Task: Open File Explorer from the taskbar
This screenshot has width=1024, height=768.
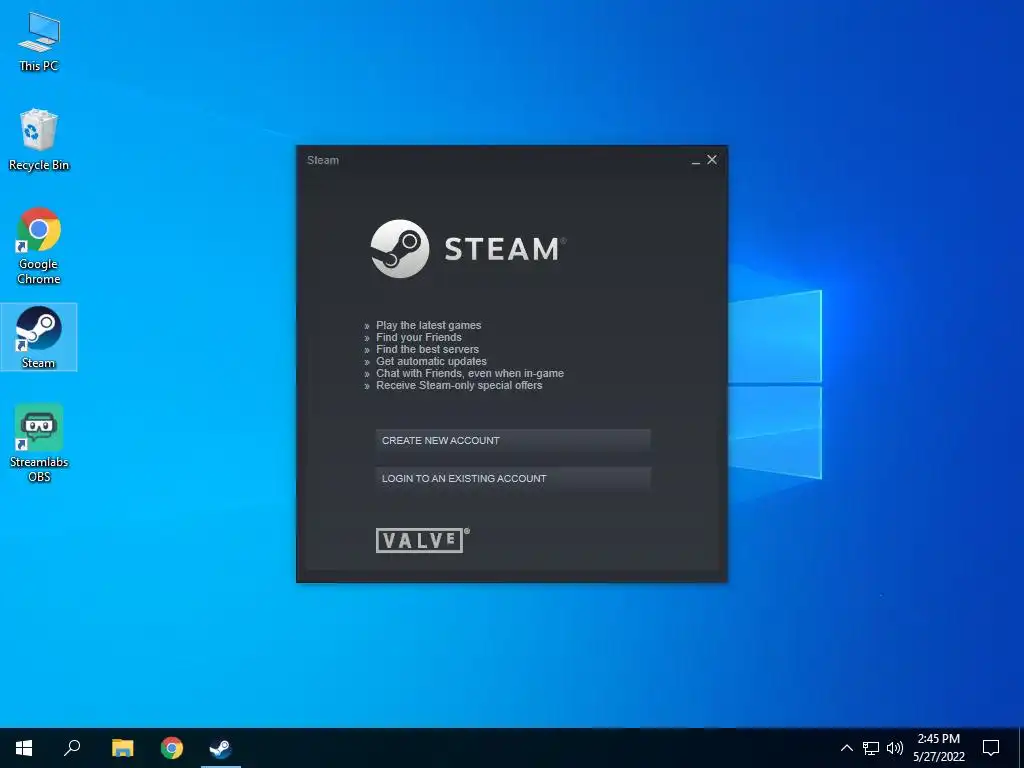Action: click(122, 748)
